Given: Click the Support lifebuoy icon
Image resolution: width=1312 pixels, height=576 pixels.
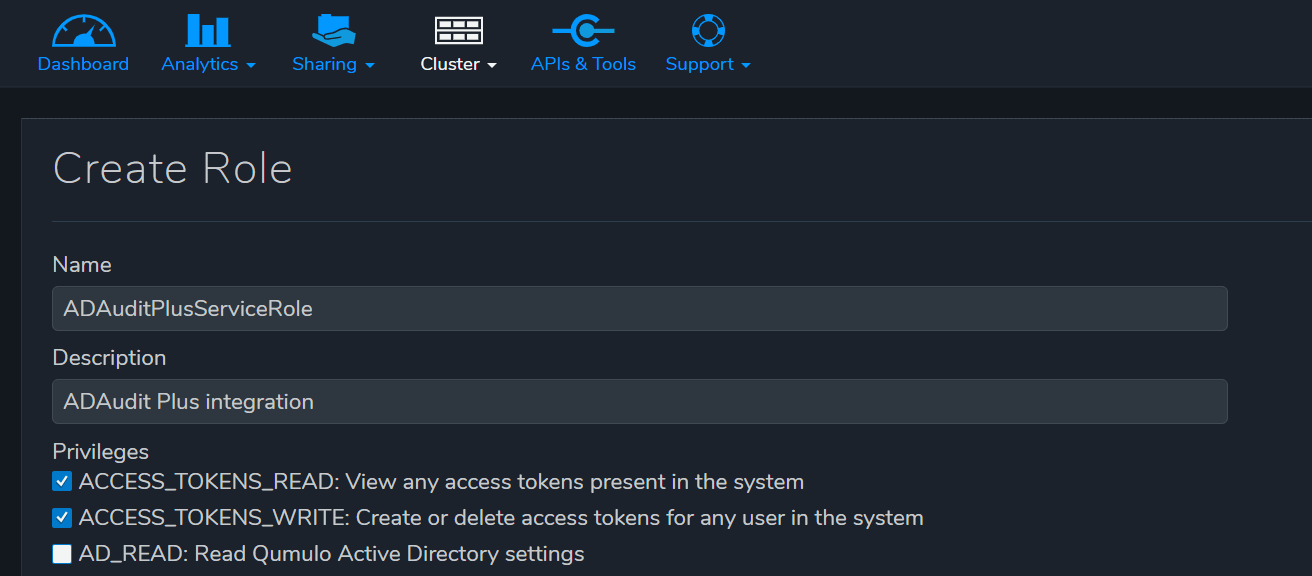Looking at the screenshot, I should point(707,30).
